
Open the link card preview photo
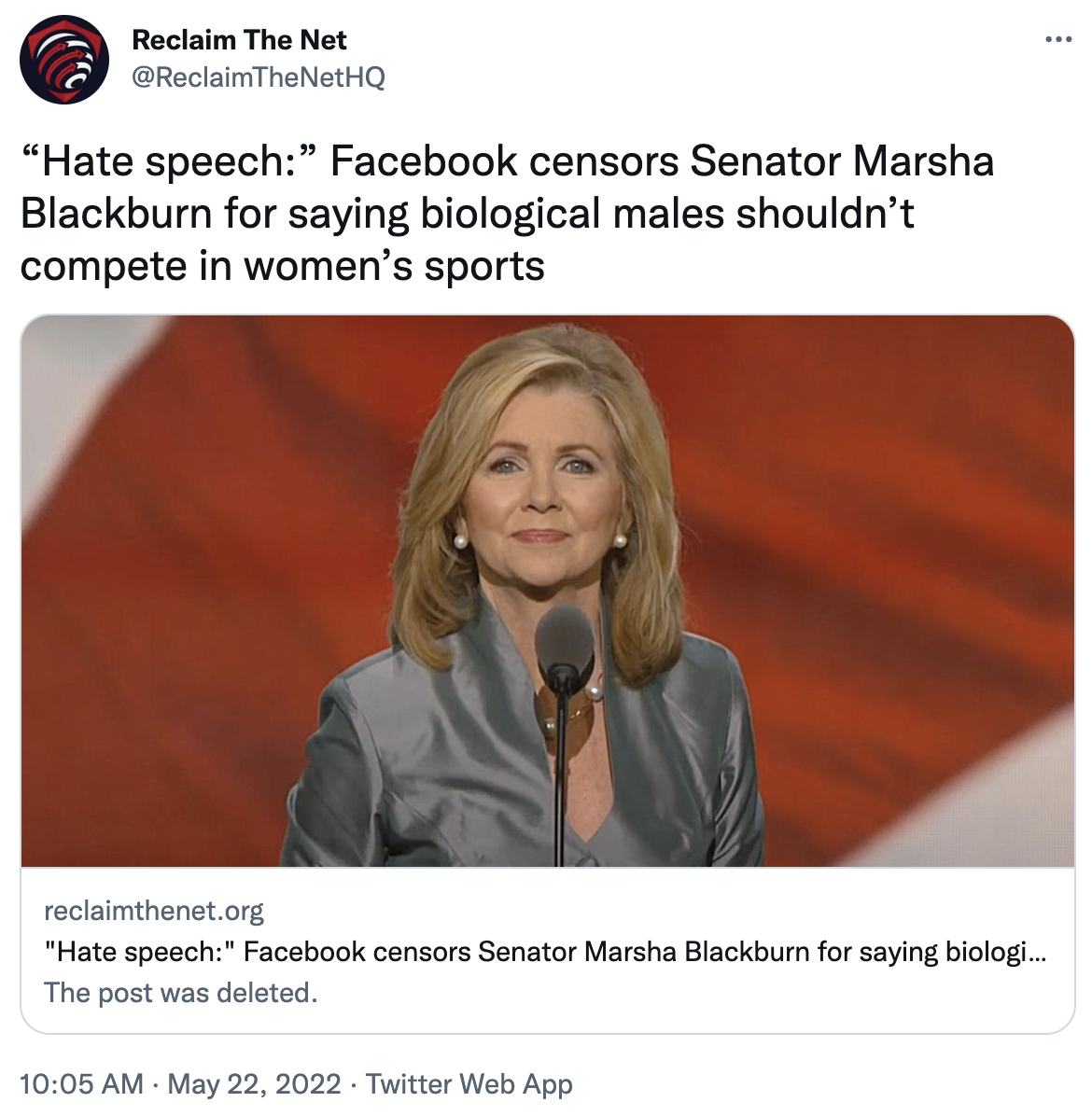pyautogui.click(x=548, y=591)
